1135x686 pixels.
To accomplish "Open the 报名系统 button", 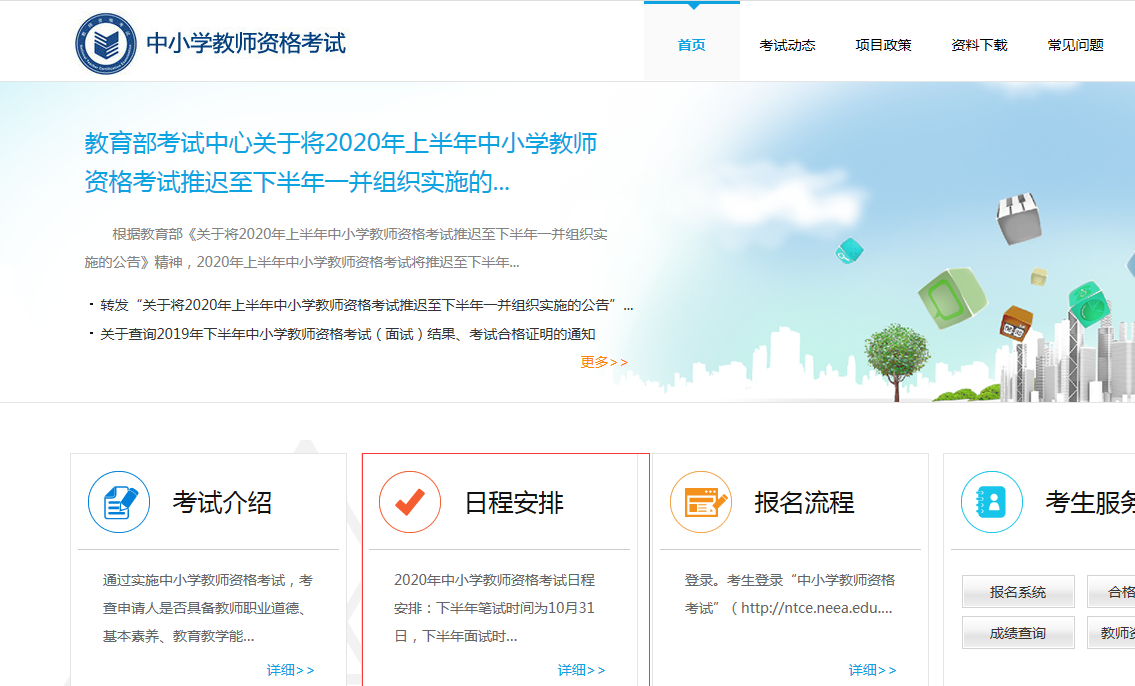I will click(x=1018, y=592).
